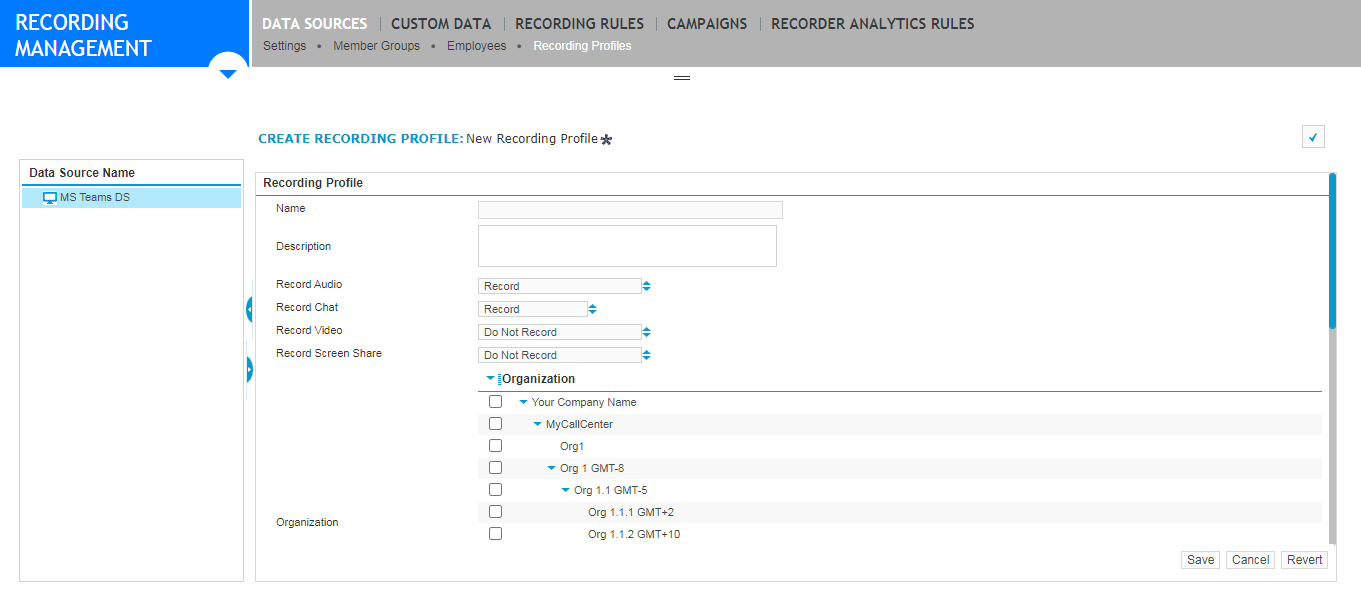Click the MS Teams DS monitor icon
The image size is (1361, 589).
click(x=50, y=198)
